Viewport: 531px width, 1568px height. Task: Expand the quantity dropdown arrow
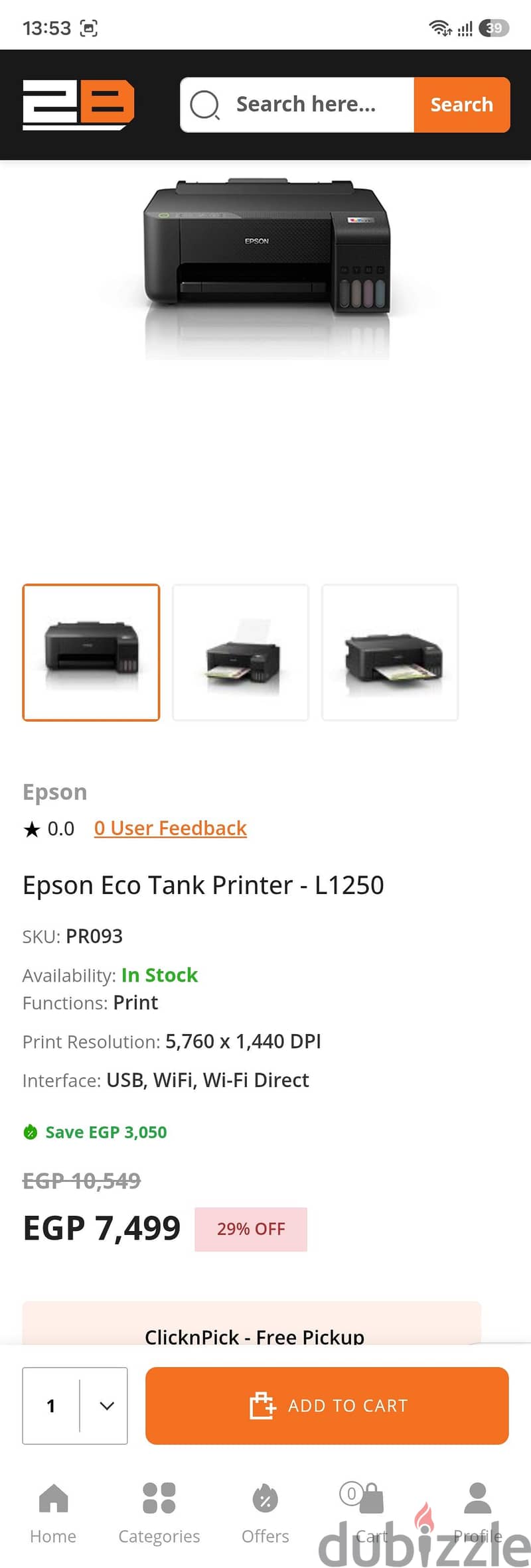(x=107, y=1405)
